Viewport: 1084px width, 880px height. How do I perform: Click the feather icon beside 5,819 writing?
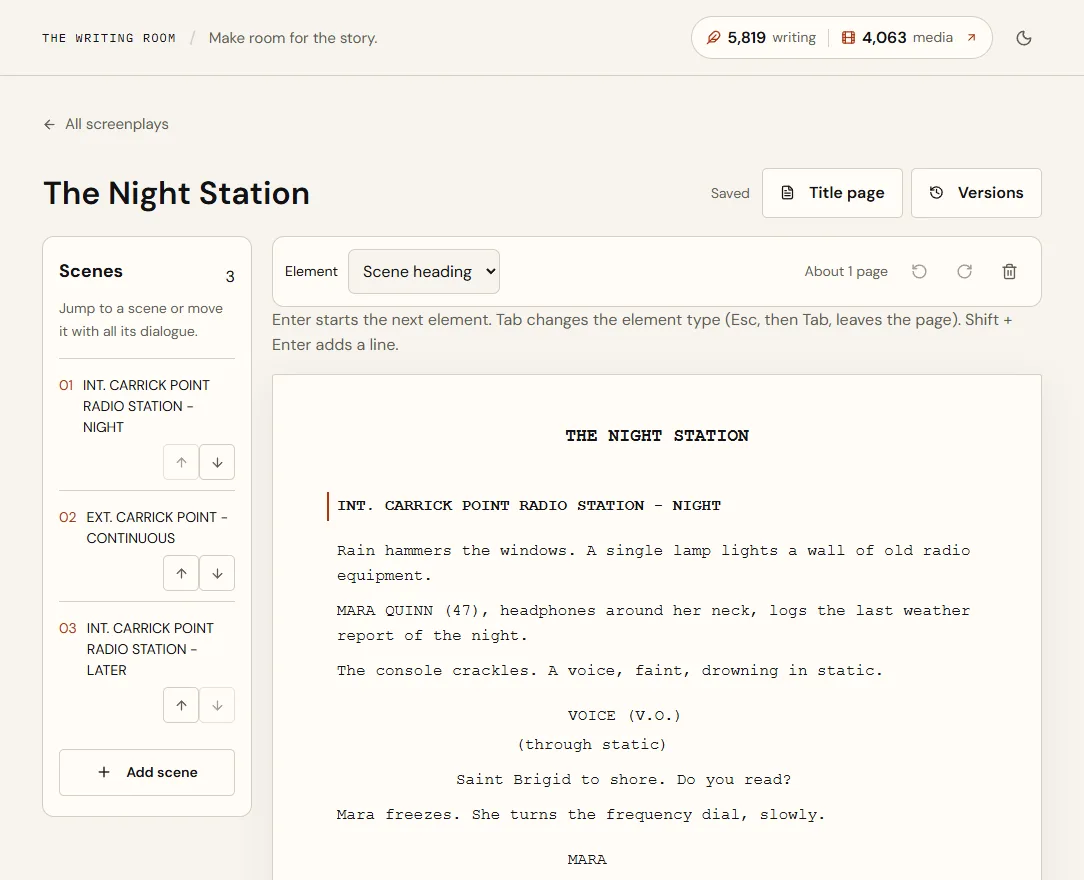713,37
